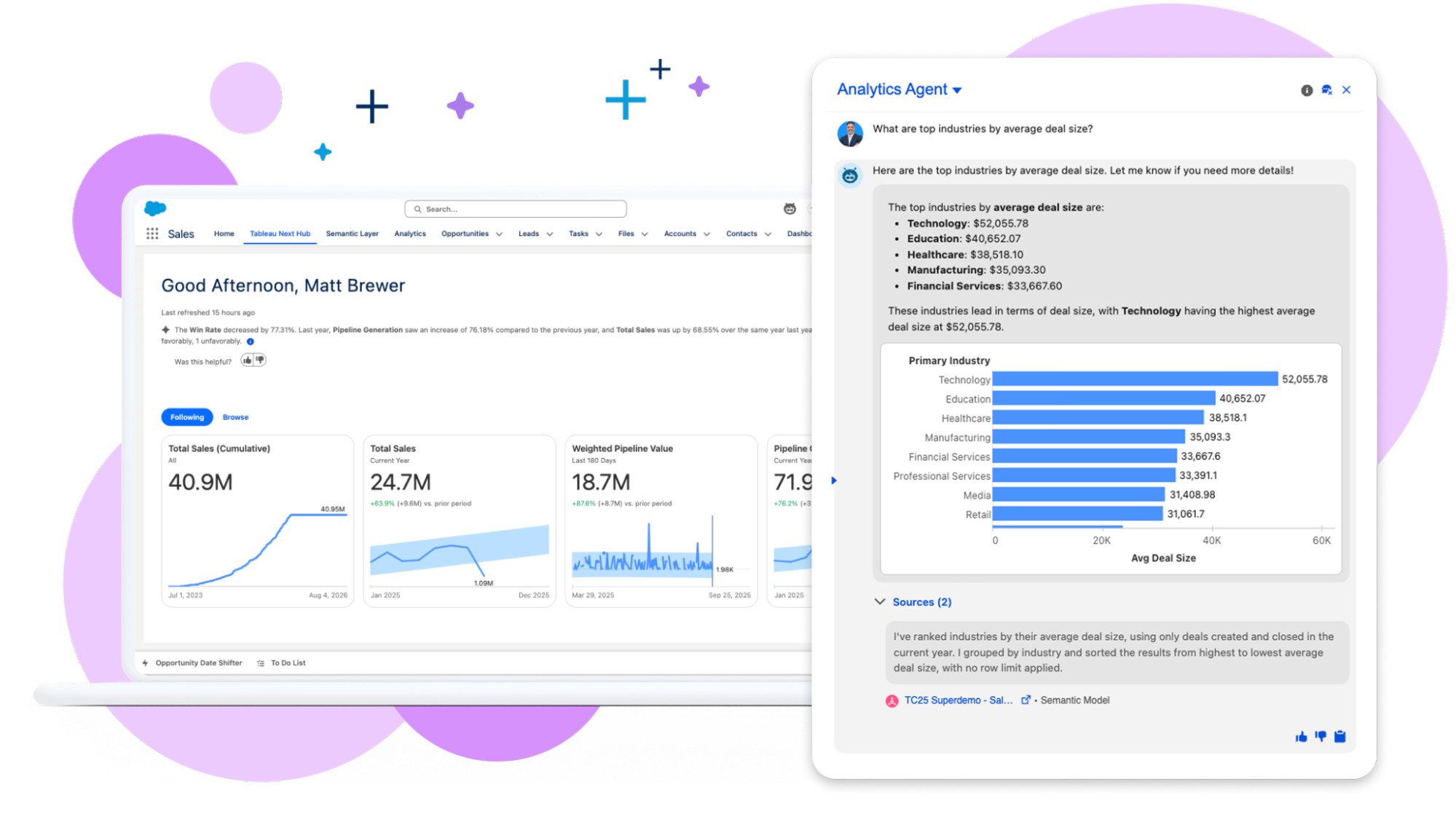The width and height of the screenshot is (1456, 819).
Task: Copy agent response with clipboard icon
Action: pos(1340,737)
